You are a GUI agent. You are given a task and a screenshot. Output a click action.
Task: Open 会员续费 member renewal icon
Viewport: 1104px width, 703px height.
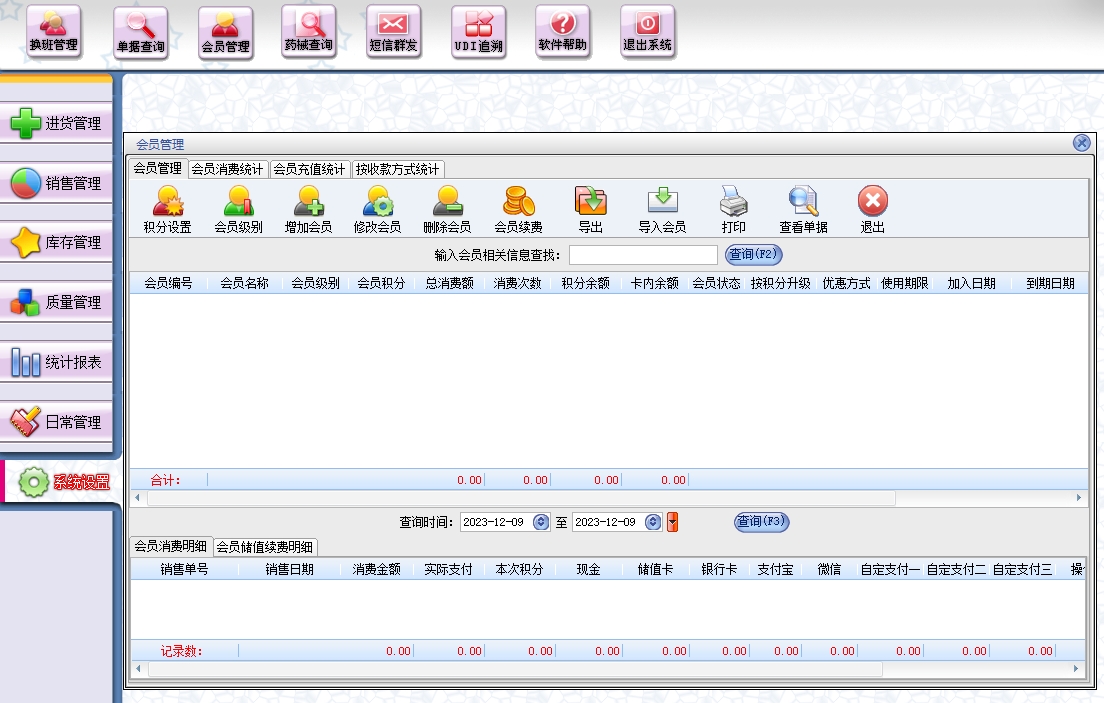tap(518, 202)
